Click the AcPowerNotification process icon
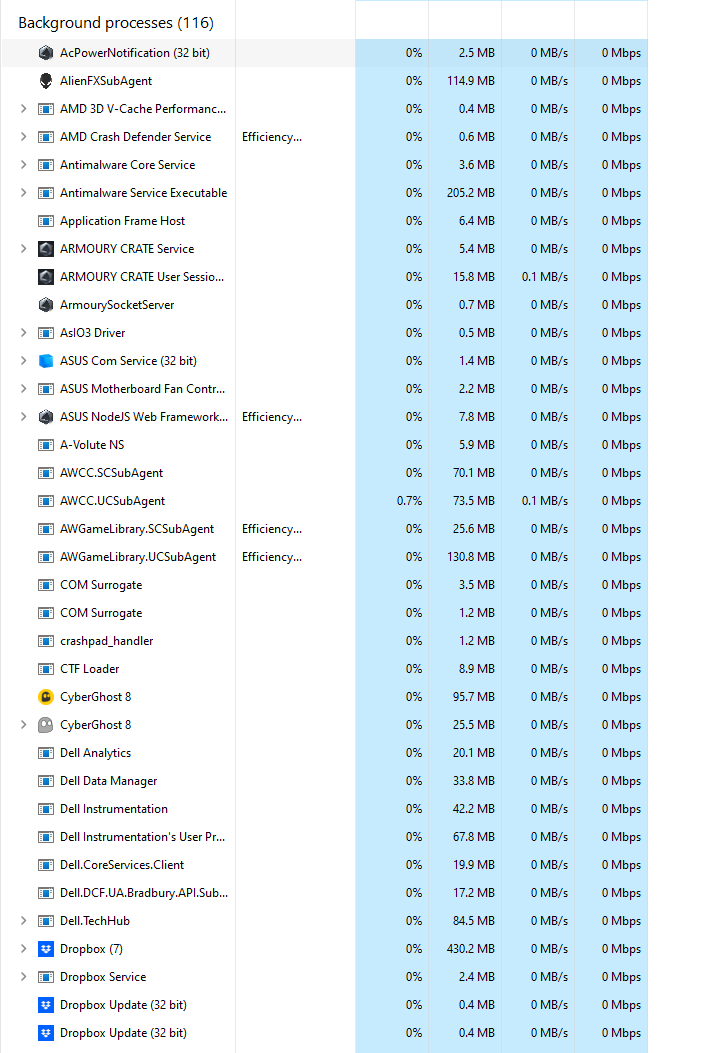Viewport: 709px width, 1053px height. pos(46,53)
